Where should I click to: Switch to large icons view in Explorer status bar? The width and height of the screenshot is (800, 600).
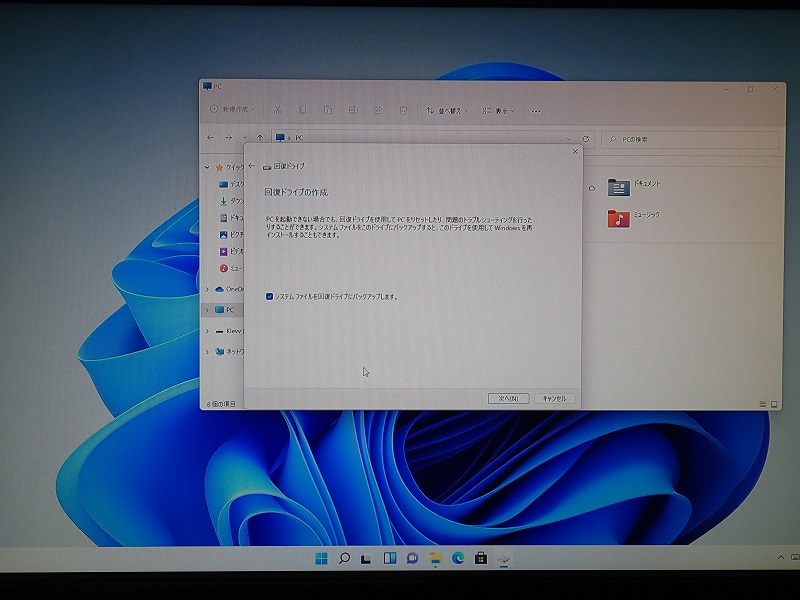point(774,404)
